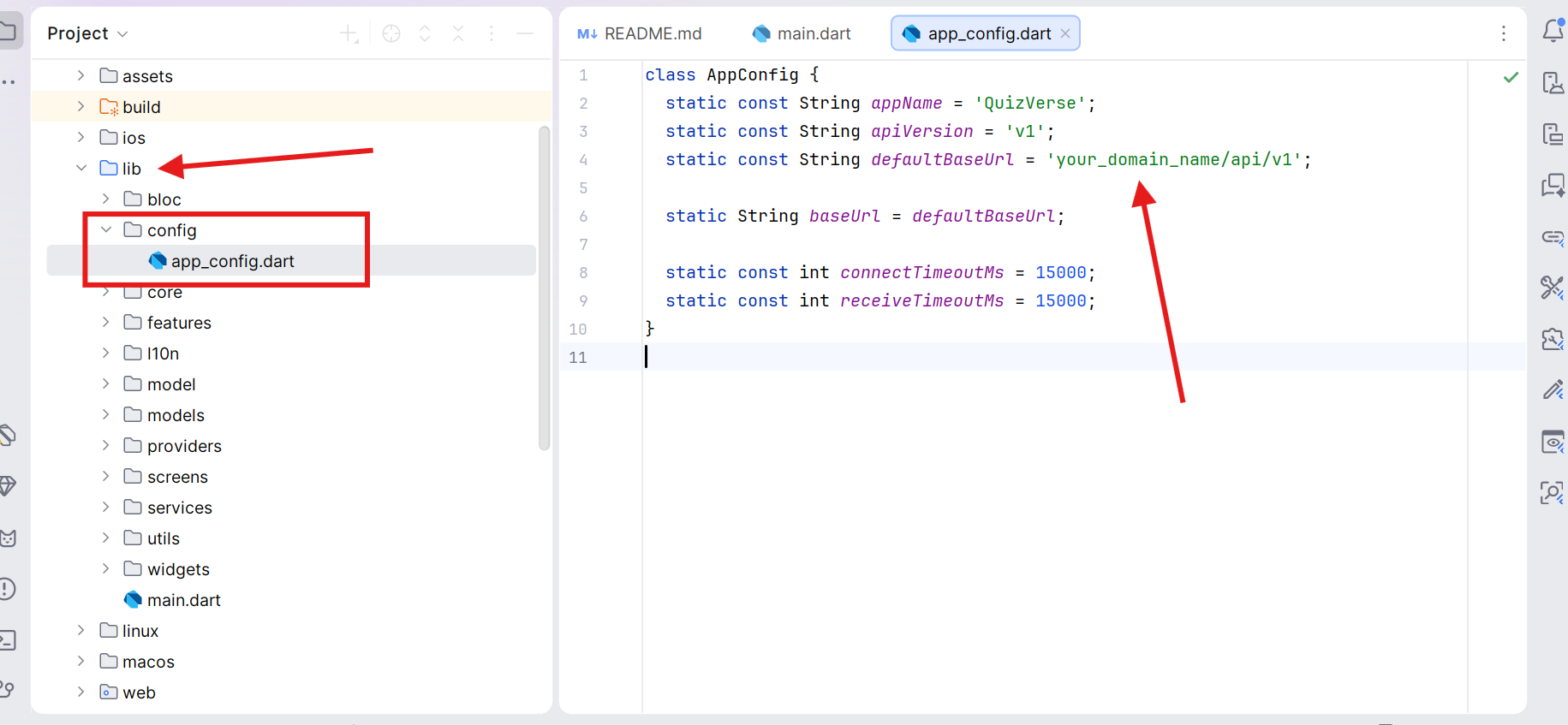Expand the assets folder
The image size is (1568, 725).
click(x=81, y=75)
